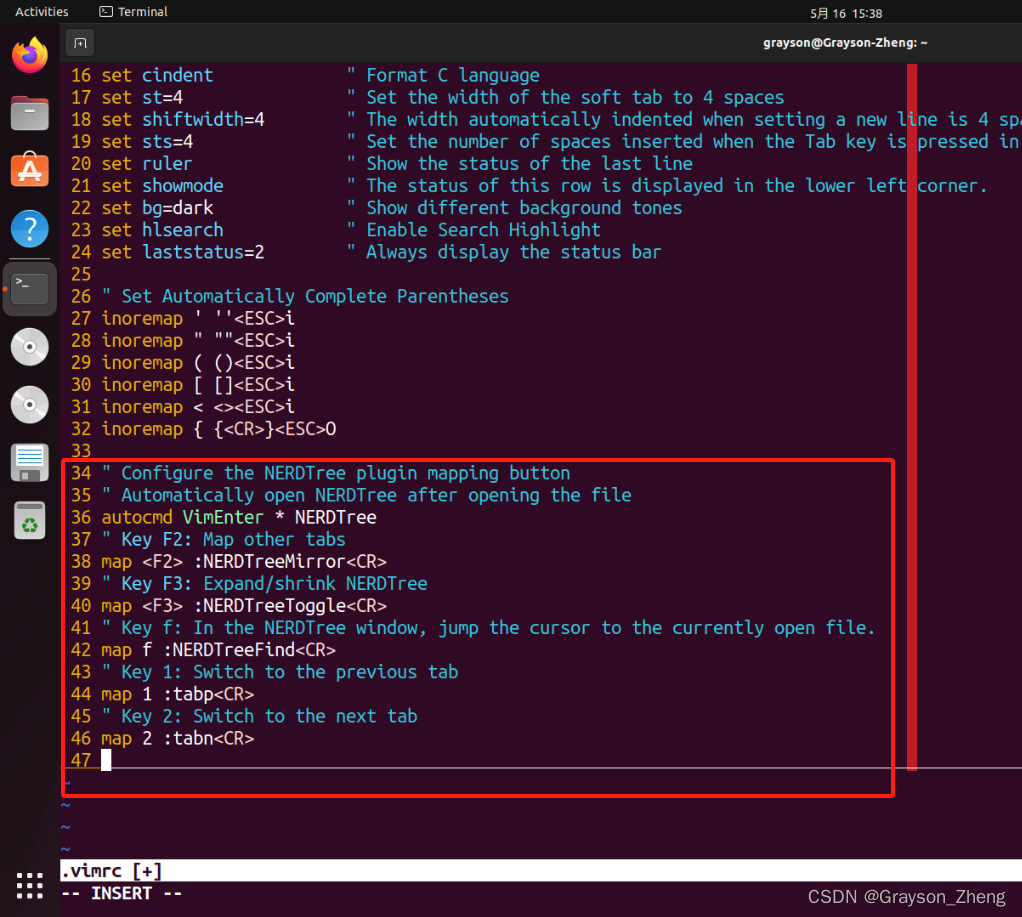Viewport: 1022px width, 917px height.
Task: Click line number 25 in the gutter
Action: [81, 275]
